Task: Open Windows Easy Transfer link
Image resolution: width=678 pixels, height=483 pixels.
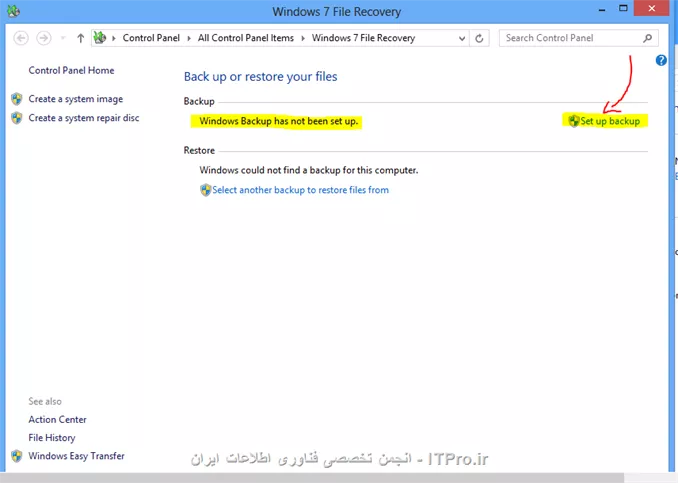Action: [77, 456]
